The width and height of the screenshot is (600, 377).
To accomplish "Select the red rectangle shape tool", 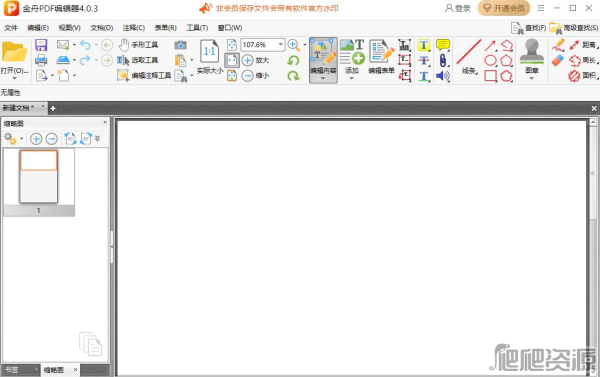I will [x=491, y=75].
